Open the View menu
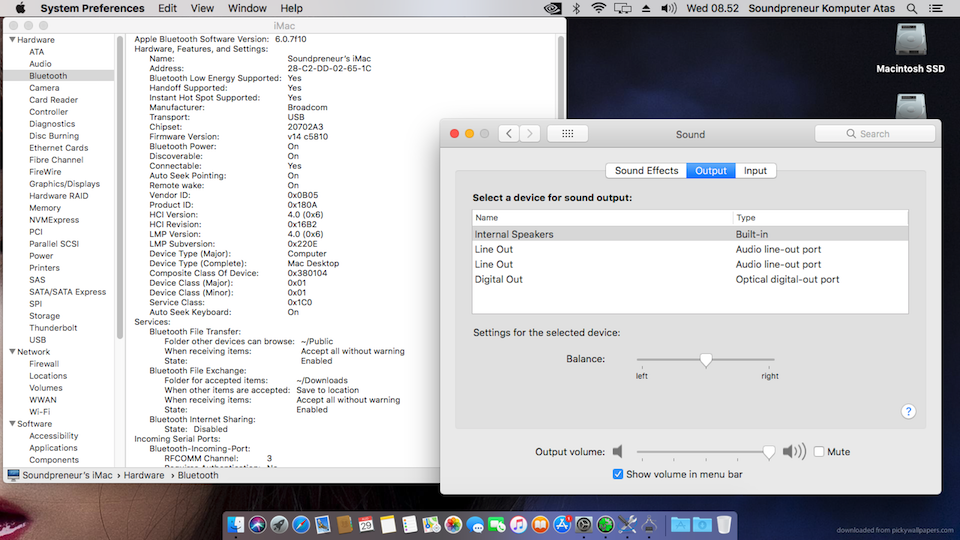The height and width of the screenshot is (540, 960). click(202, 8)
